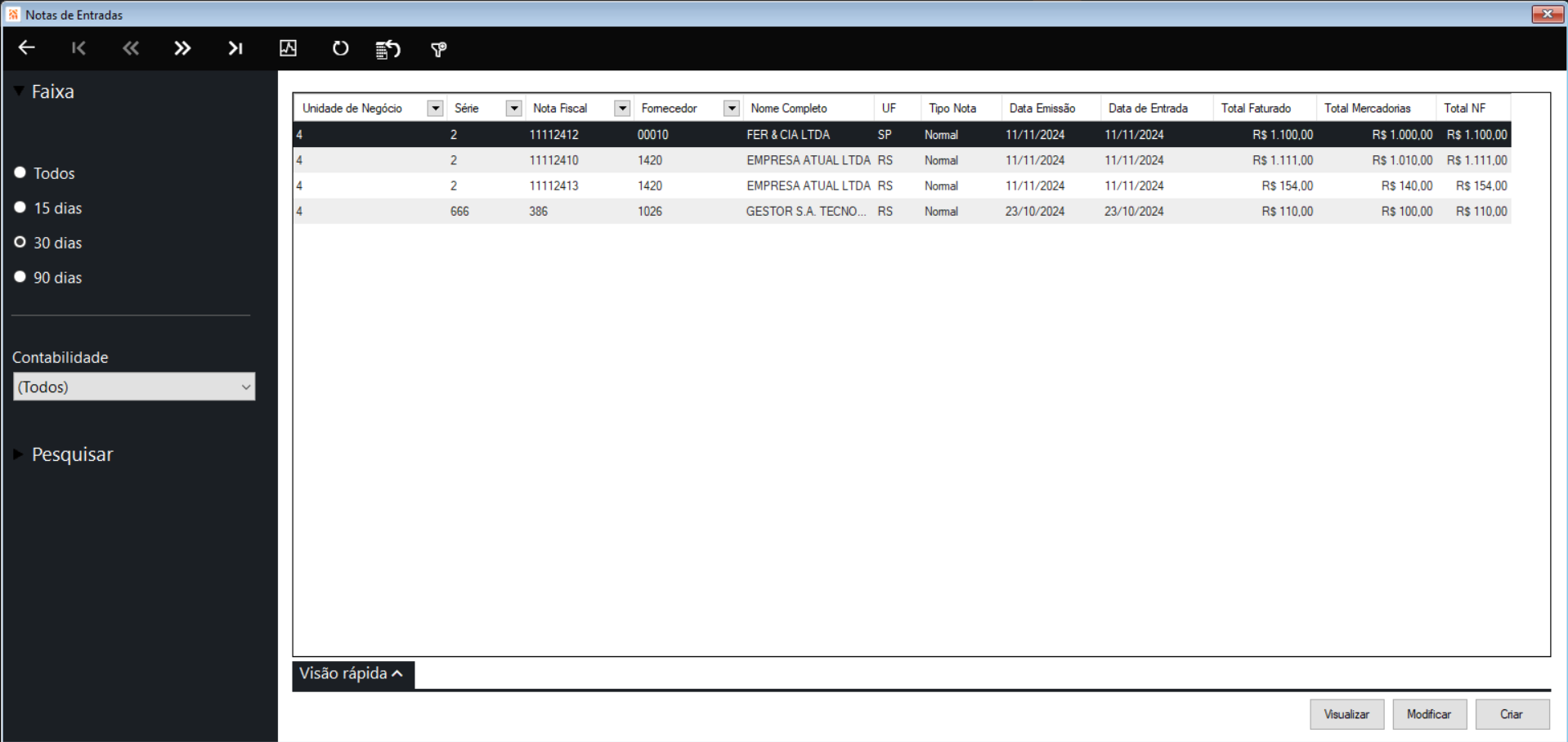Sort by Data de Entrada column header

point(1157,108)
